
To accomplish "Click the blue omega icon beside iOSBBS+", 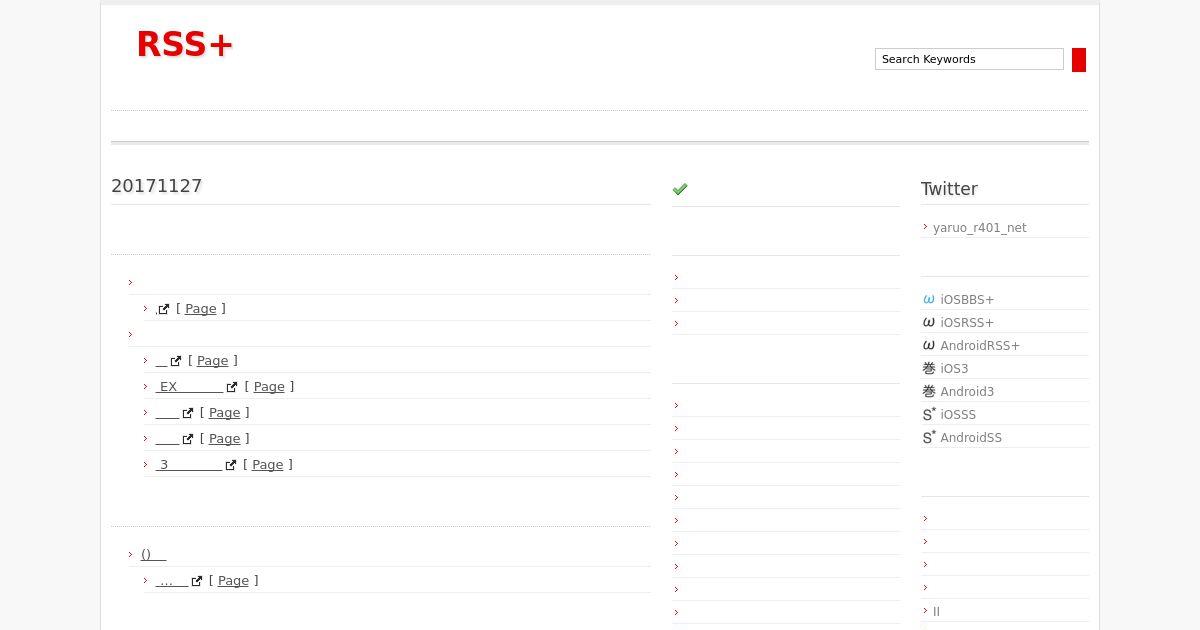I will pyautogui.click(x=929, y=299).
